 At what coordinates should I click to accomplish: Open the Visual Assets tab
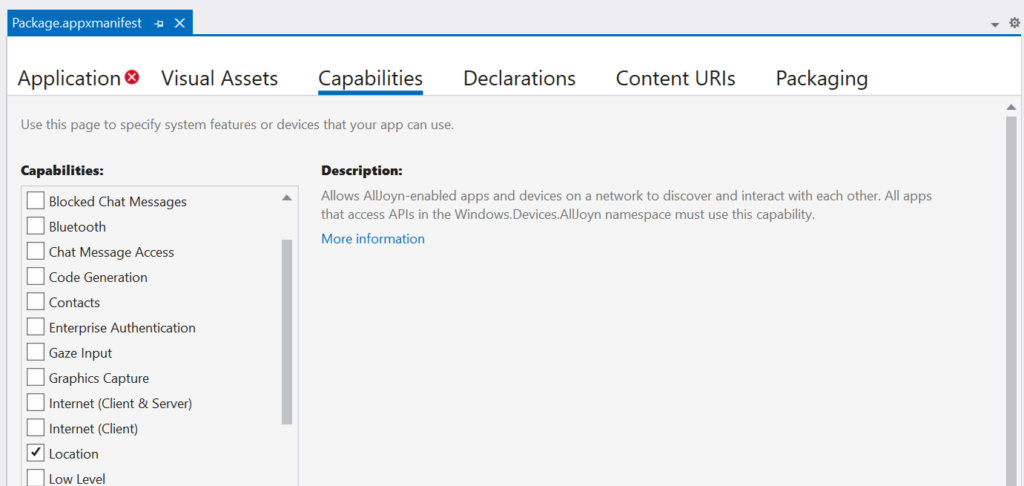(219, 78)
